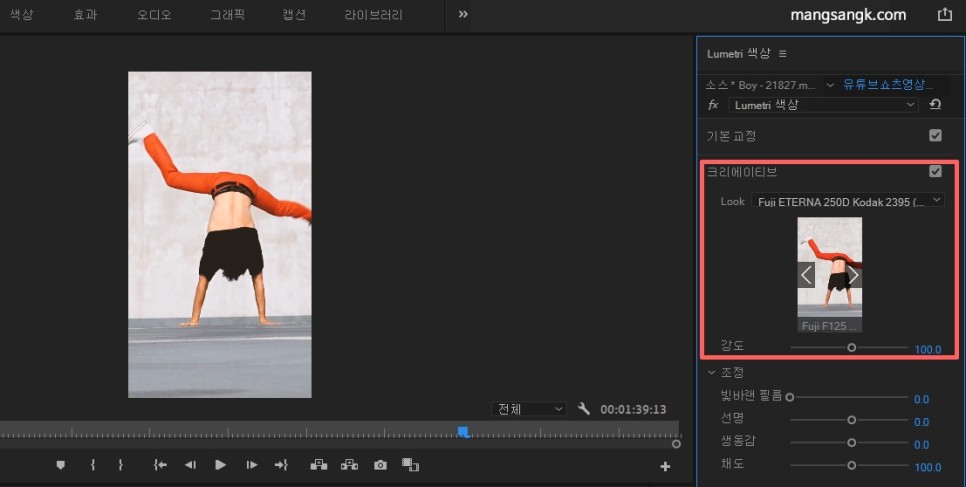Click the 크리에이티브 section header
The width and height of the screenshot is (966, 487).
coord(742,172)
